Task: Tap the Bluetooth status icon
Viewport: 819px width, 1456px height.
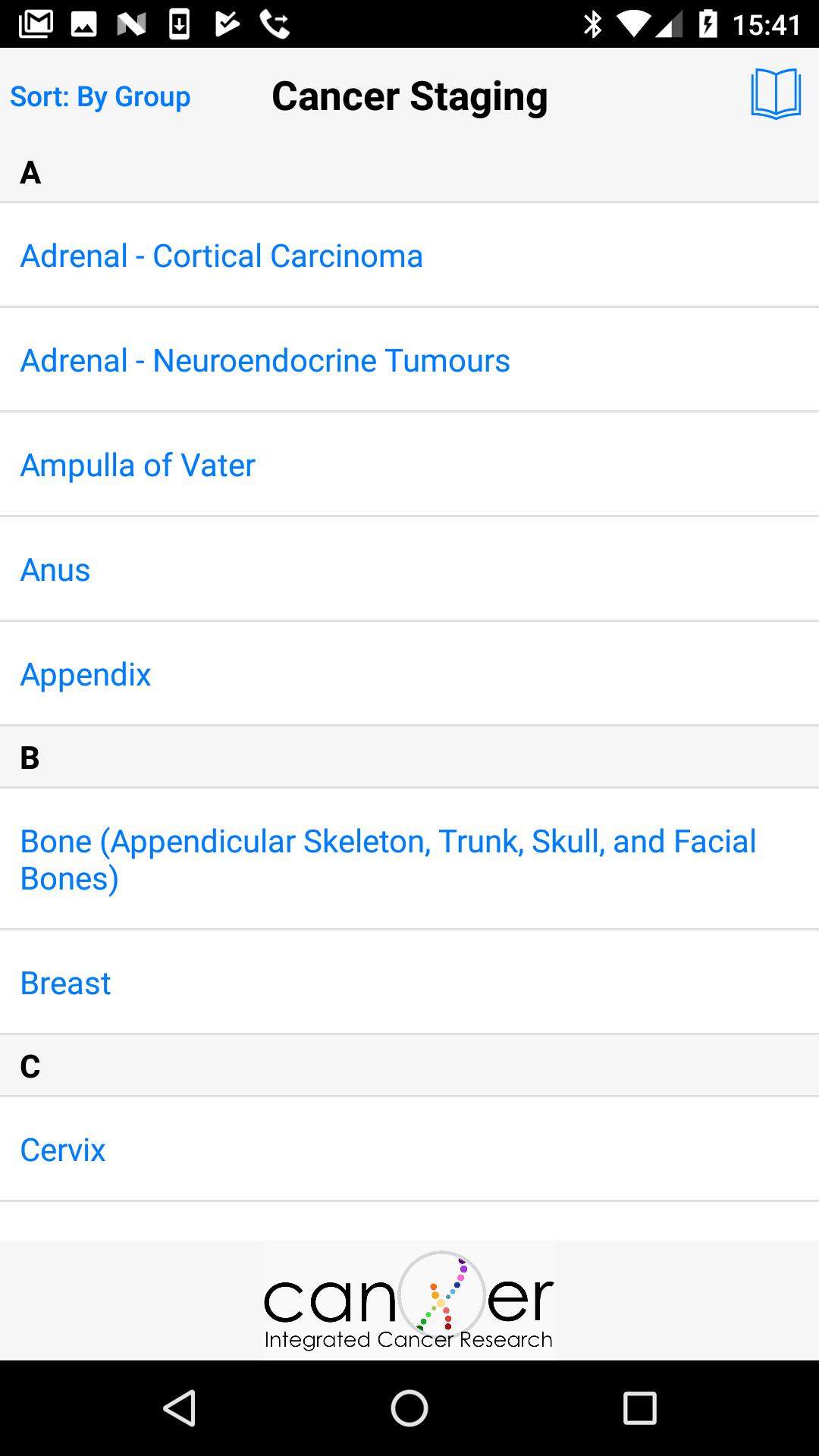Action: (592, 24)
